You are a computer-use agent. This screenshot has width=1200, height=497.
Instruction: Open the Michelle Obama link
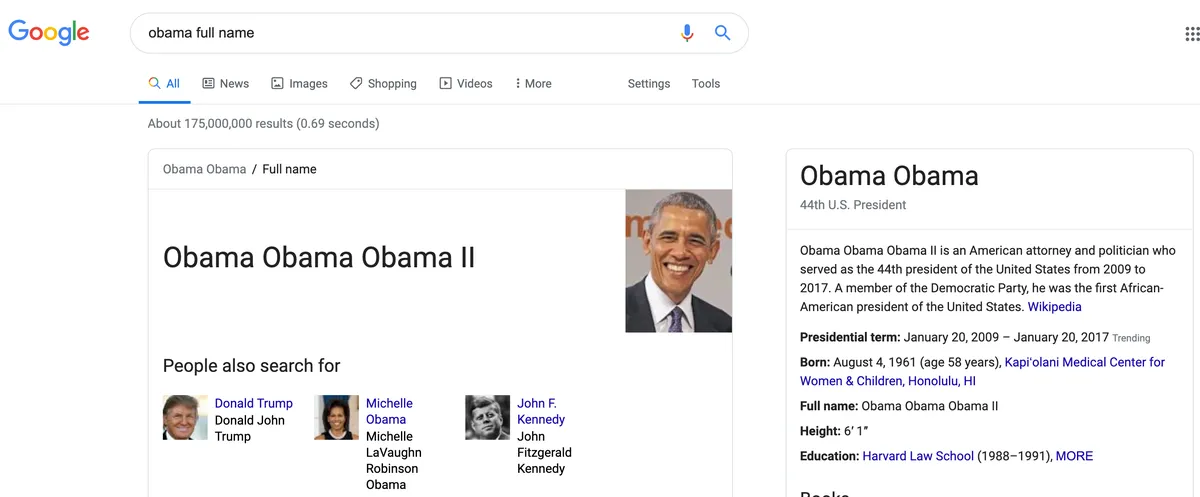coord(389,411)
